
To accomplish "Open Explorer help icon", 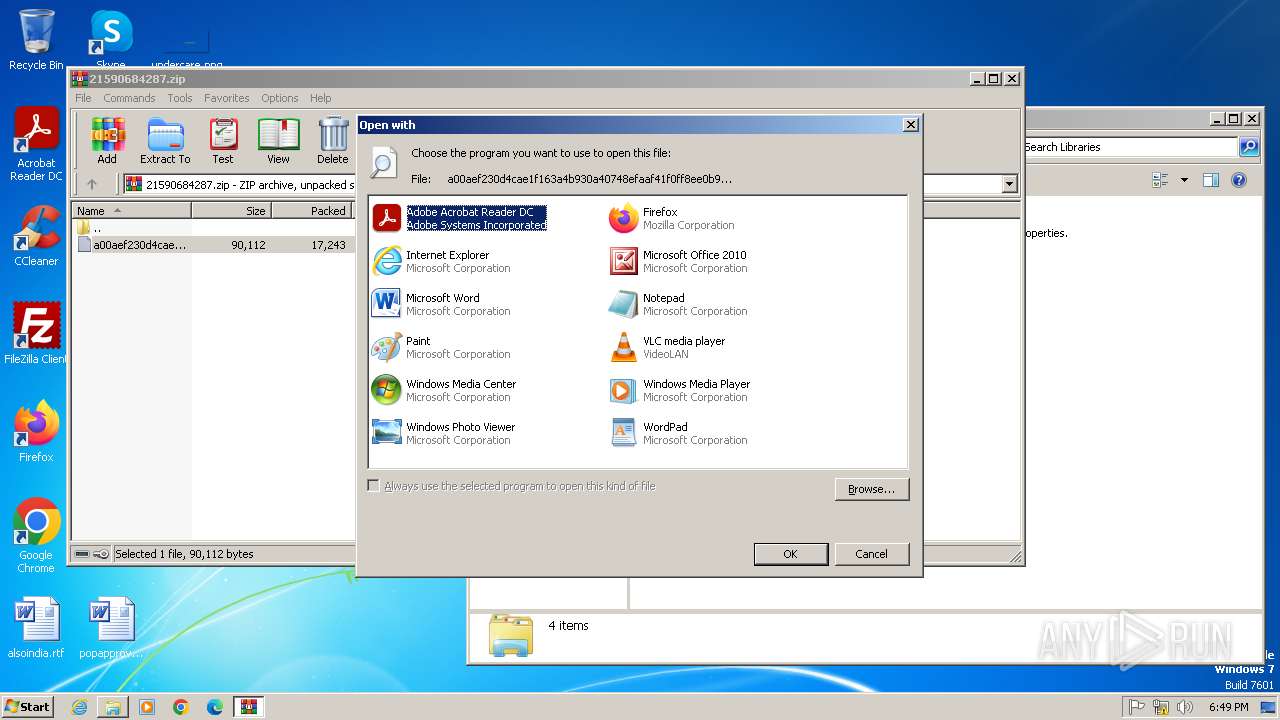I will click(x=1239, y=180).
